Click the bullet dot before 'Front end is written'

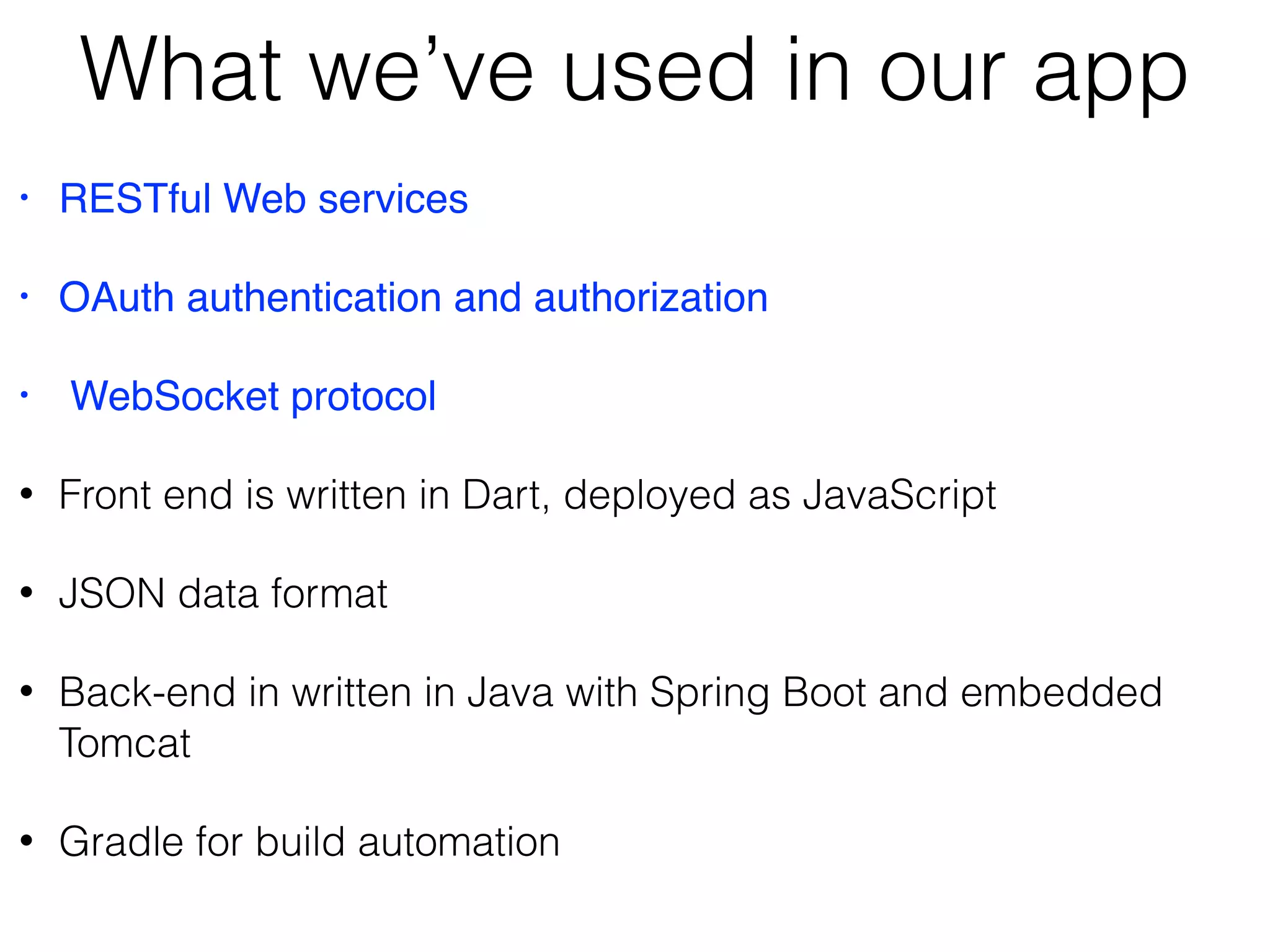pos(26,494)
